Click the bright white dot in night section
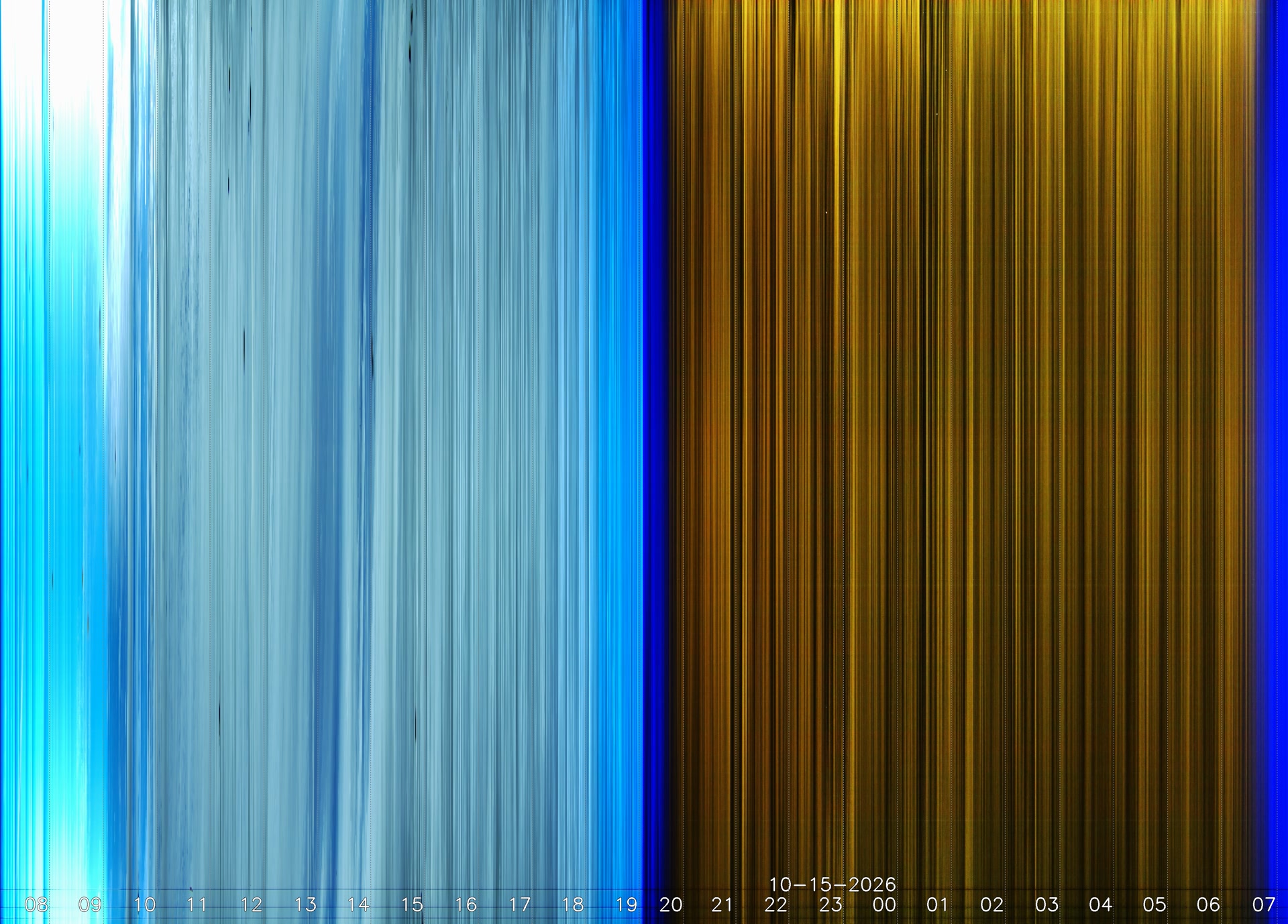 pos(826,213)
